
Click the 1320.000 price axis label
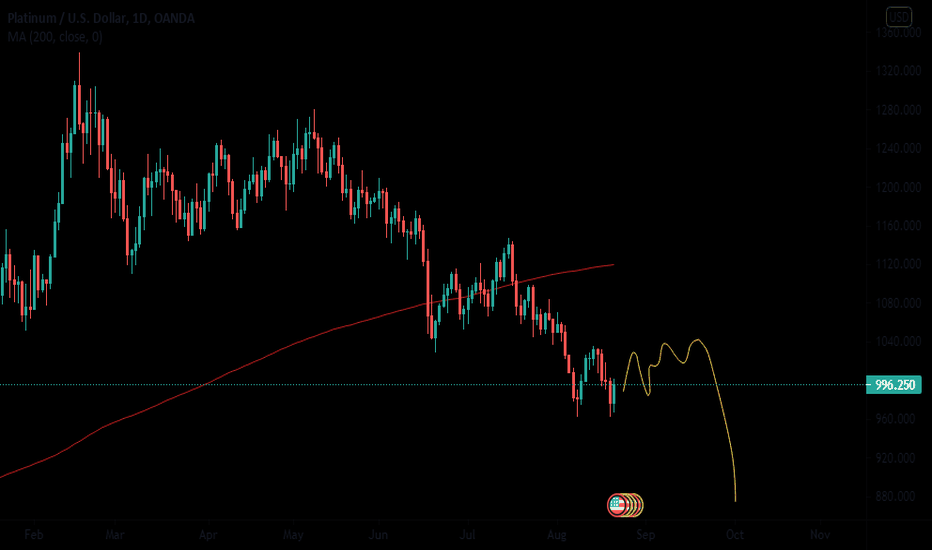point(898,71)
